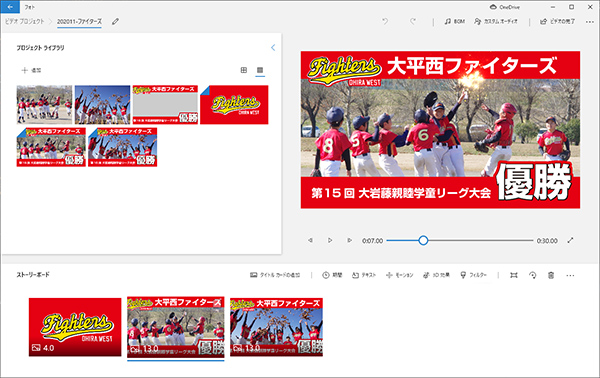Click the preview seek bar handle
The height and width of the screenshot is (378, 600).
coord(423,240)
